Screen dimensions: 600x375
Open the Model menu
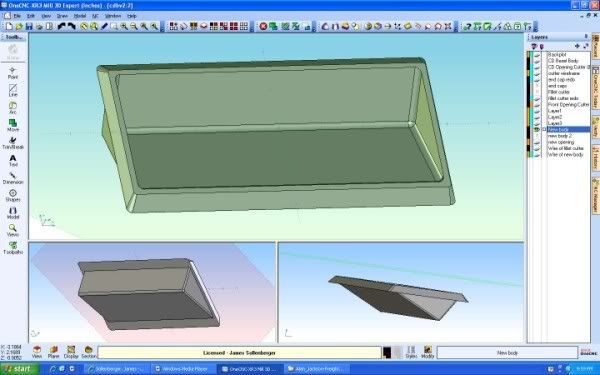pyautogui.click(x=80, y=16)
